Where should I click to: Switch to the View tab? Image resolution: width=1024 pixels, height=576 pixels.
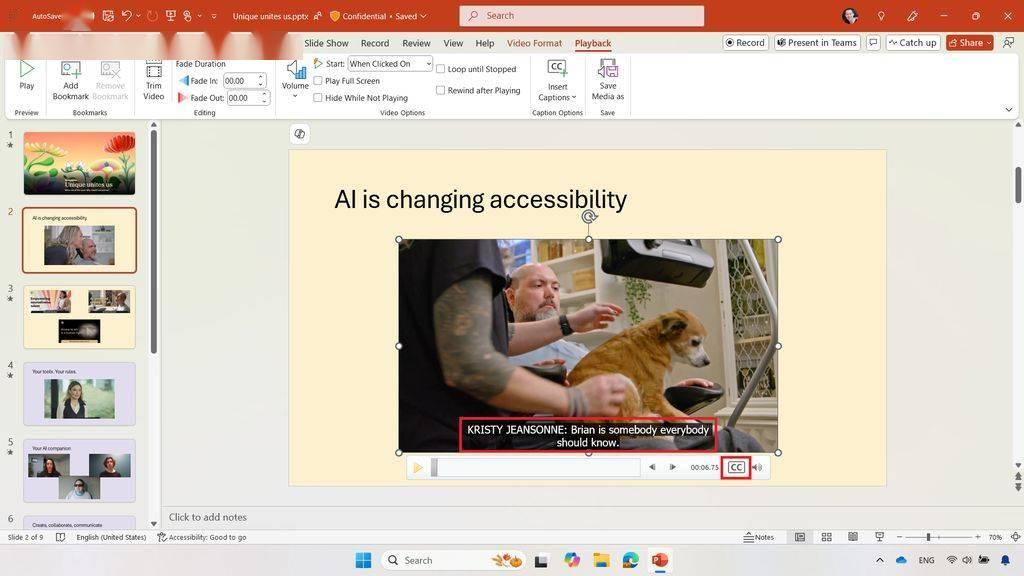(x=453, y=43)
